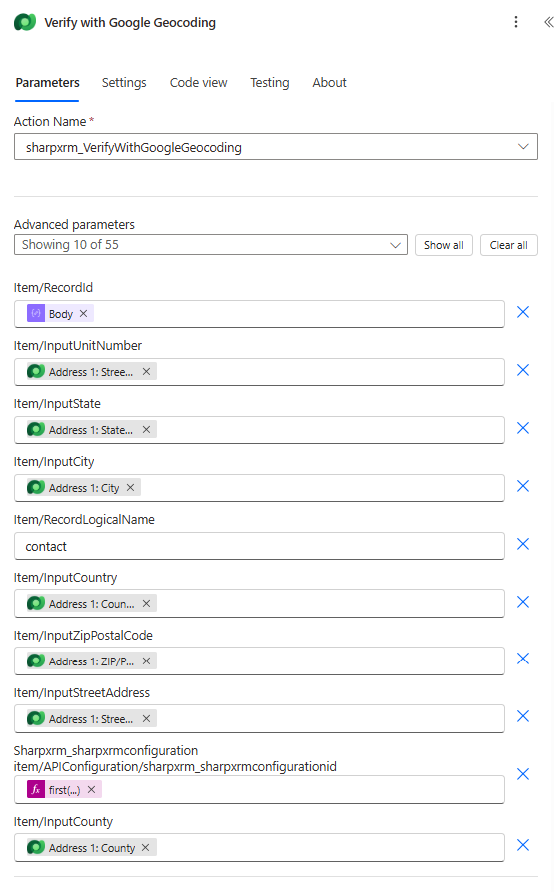This screenshot has height=892, width=554.
Task: Delete the Address 1: City token
Action: (130, 488)
